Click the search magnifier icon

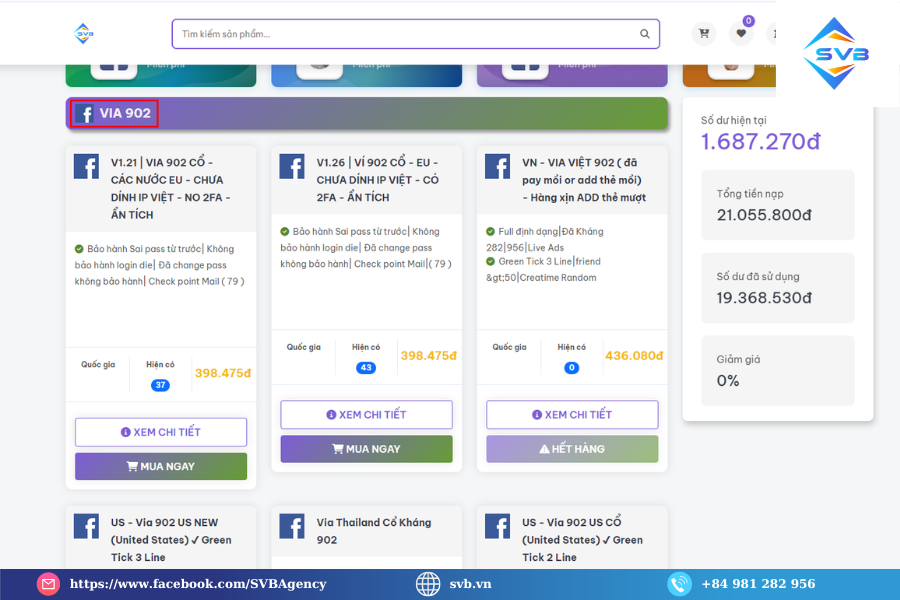[645, 34]
